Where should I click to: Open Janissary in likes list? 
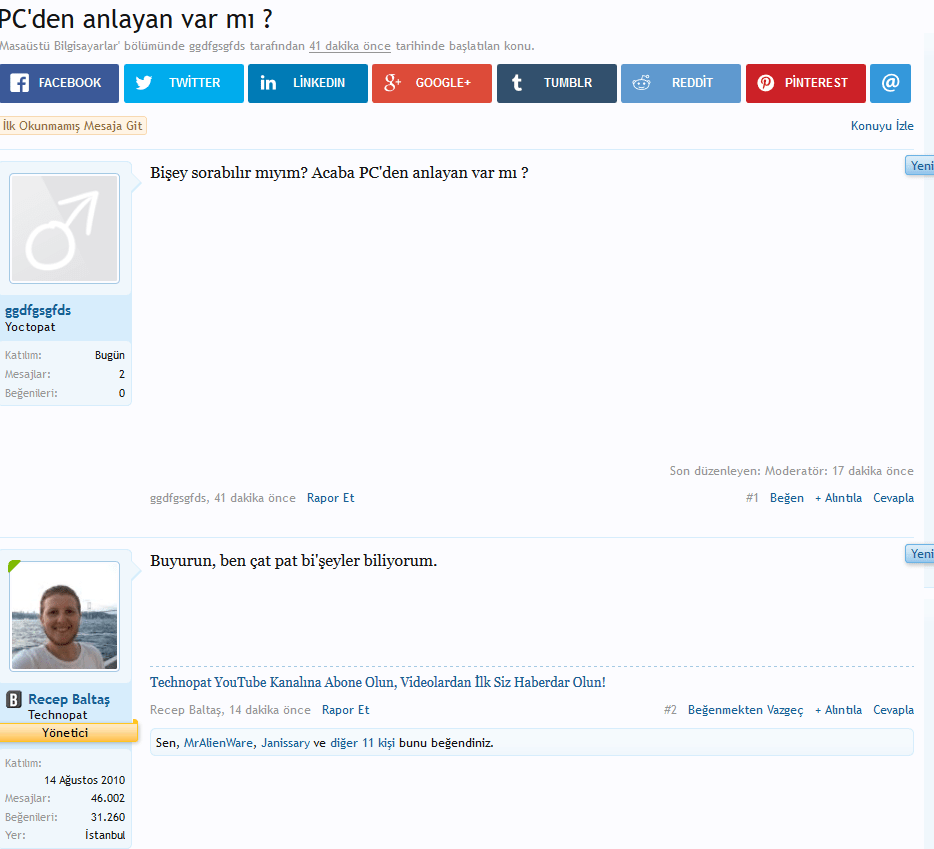click(x=285, y=743)
